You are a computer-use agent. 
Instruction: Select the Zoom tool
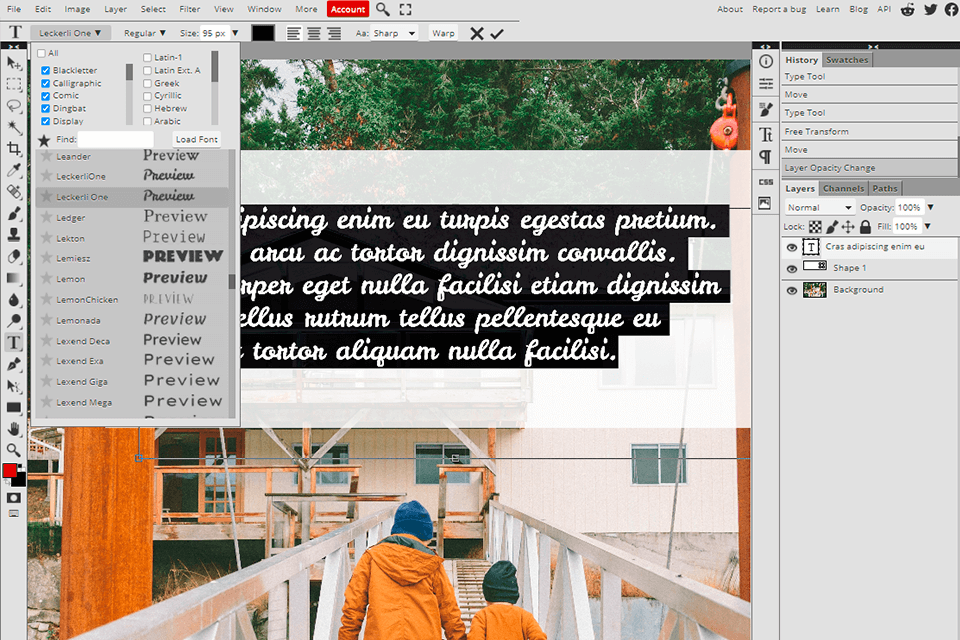point(14,446)
